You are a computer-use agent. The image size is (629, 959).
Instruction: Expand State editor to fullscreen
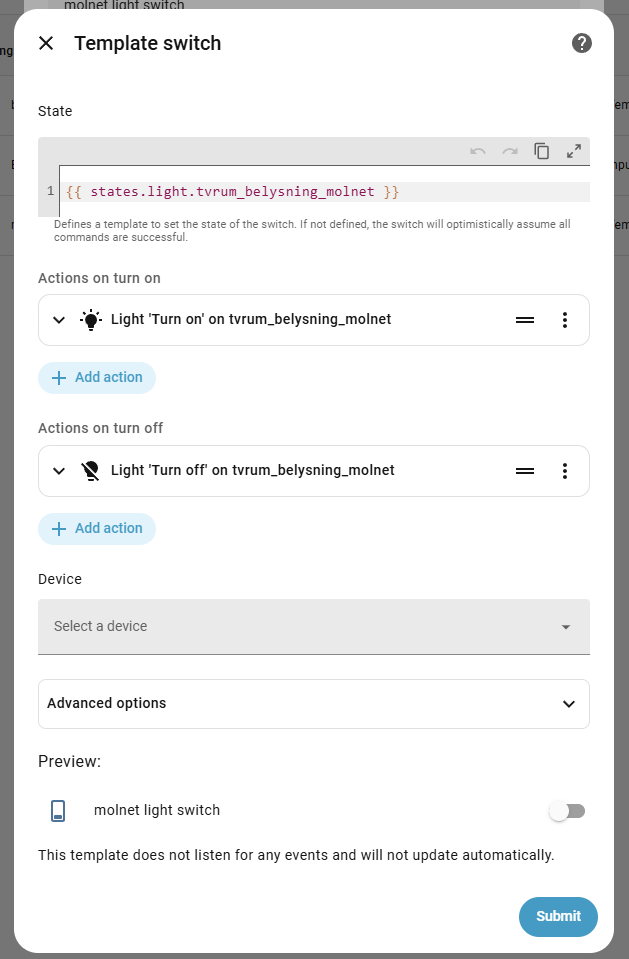(x=574, y=151)
